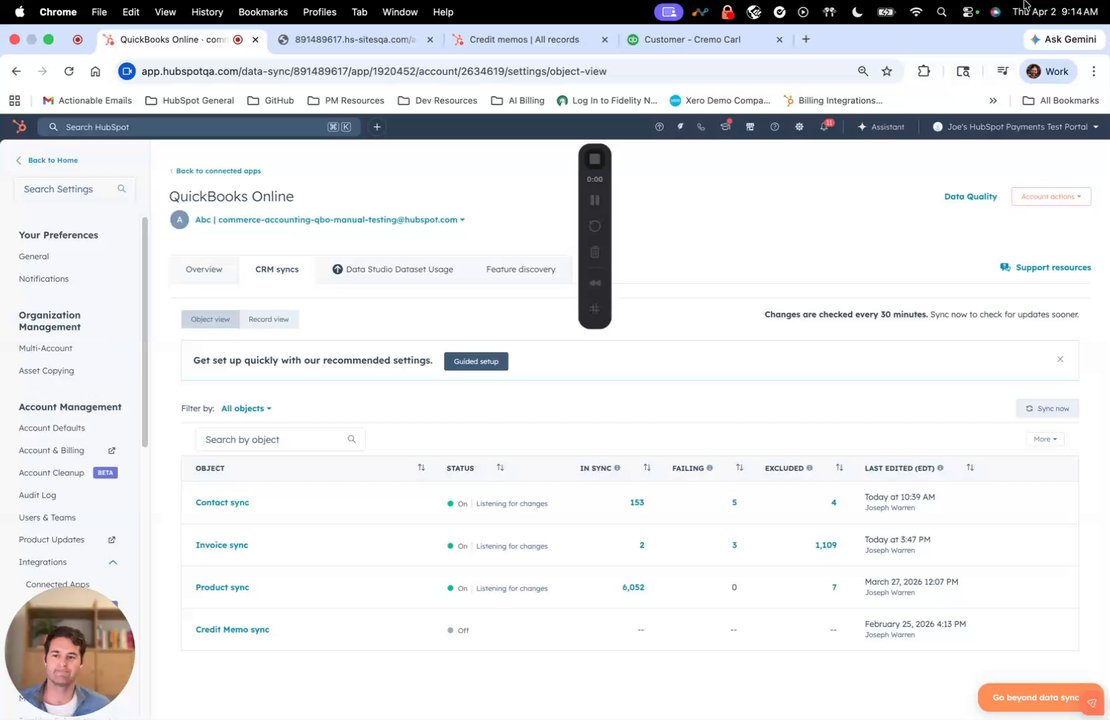1110x720 pixels.
Task: Switch to the Credit memos browser tab
Action: point(524,40)
